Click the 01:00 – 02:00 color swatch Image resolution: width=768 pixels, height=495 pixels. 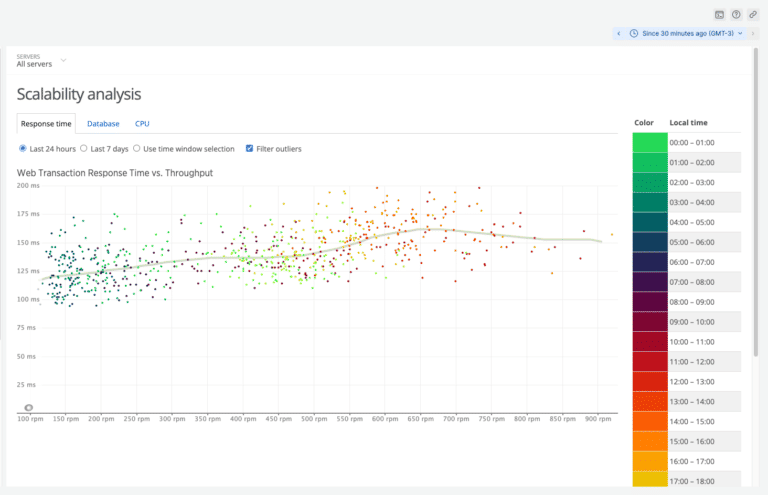650,163
